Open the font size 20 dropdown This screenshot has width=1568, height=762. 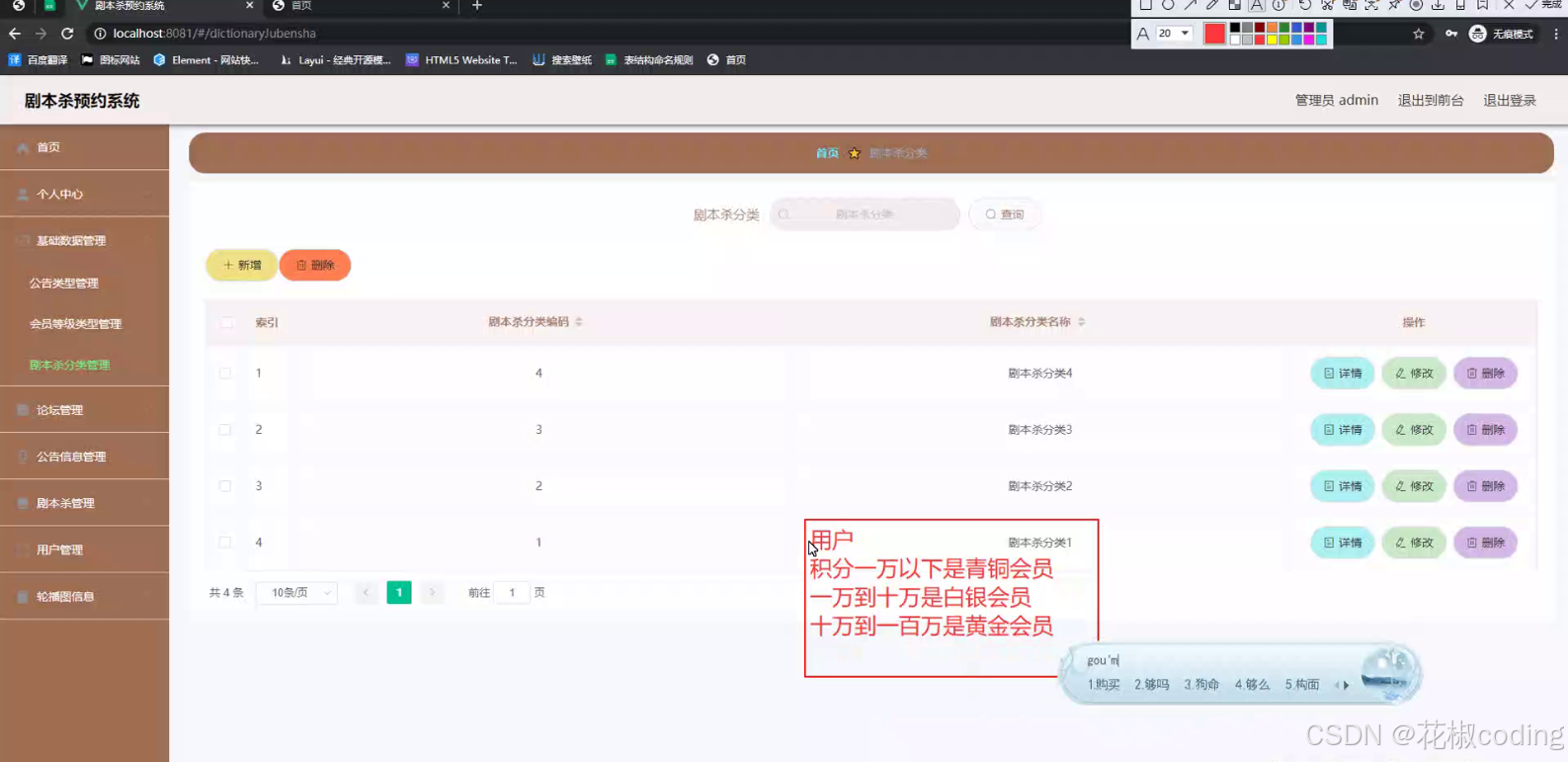[x=1174, y=34]
